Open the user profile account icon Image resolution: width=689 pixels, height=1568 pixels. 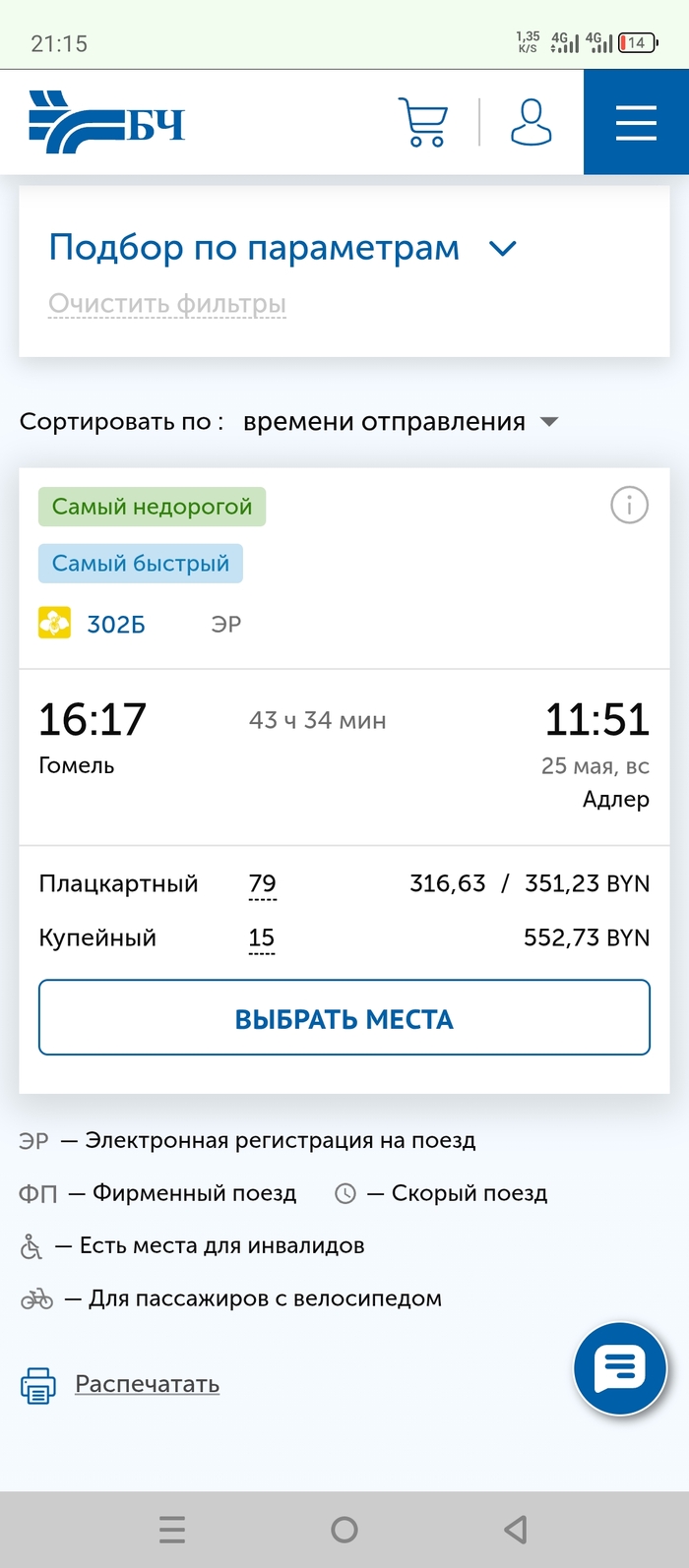tap(531, 122)
